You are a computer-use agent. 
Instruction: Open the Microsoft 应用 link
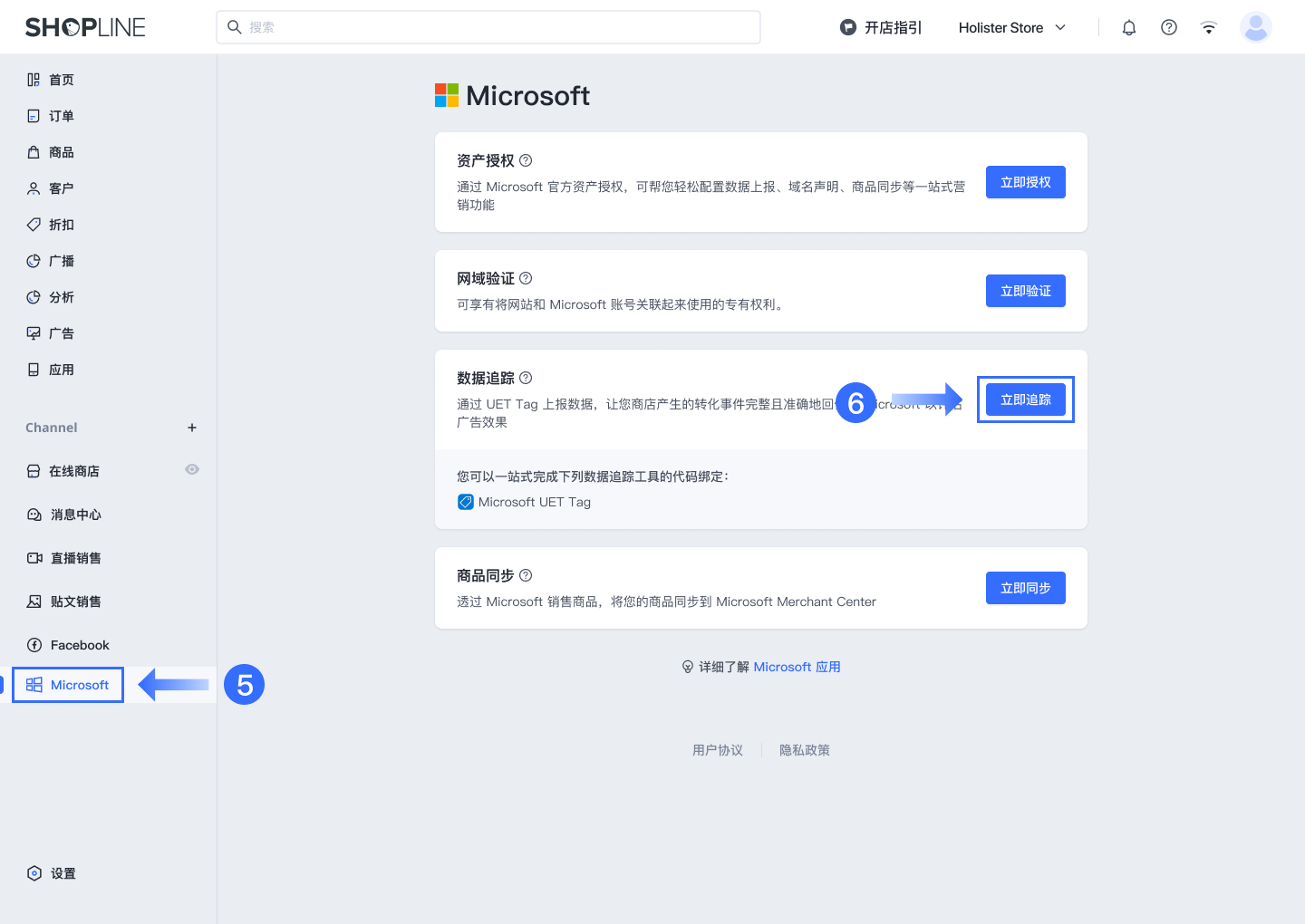pyautogui.click(x=797, y=667)
